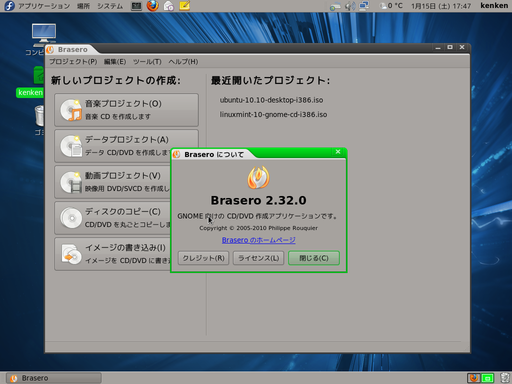Launch Firefox from the top panel

153,6
